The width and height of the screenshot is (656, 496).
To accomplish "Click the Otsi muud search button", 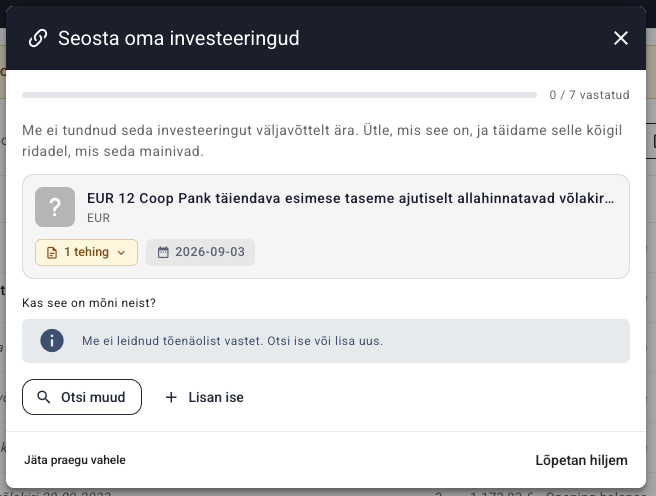I will click(x=82, y=397).
